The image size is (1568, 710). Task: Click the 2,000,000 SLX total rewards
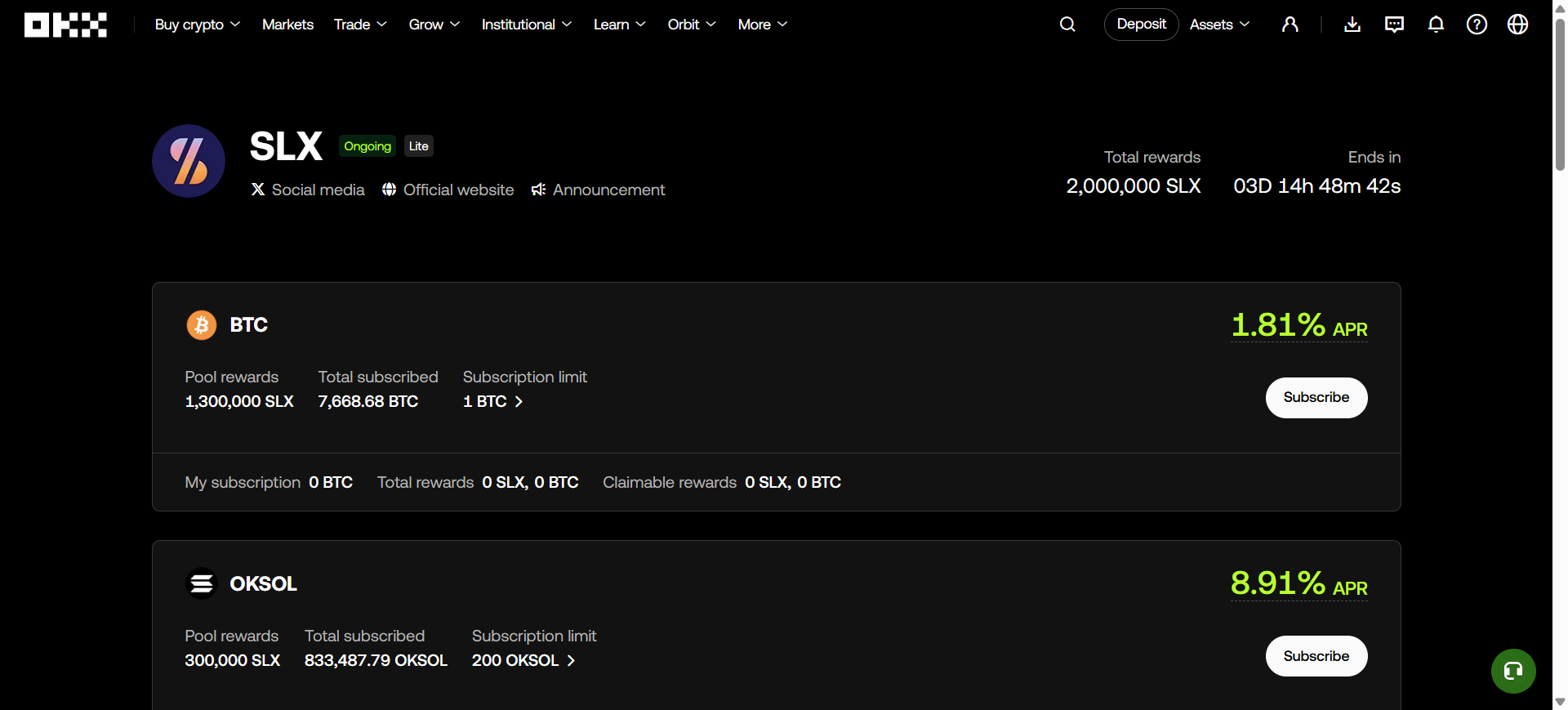point(1134,186)
